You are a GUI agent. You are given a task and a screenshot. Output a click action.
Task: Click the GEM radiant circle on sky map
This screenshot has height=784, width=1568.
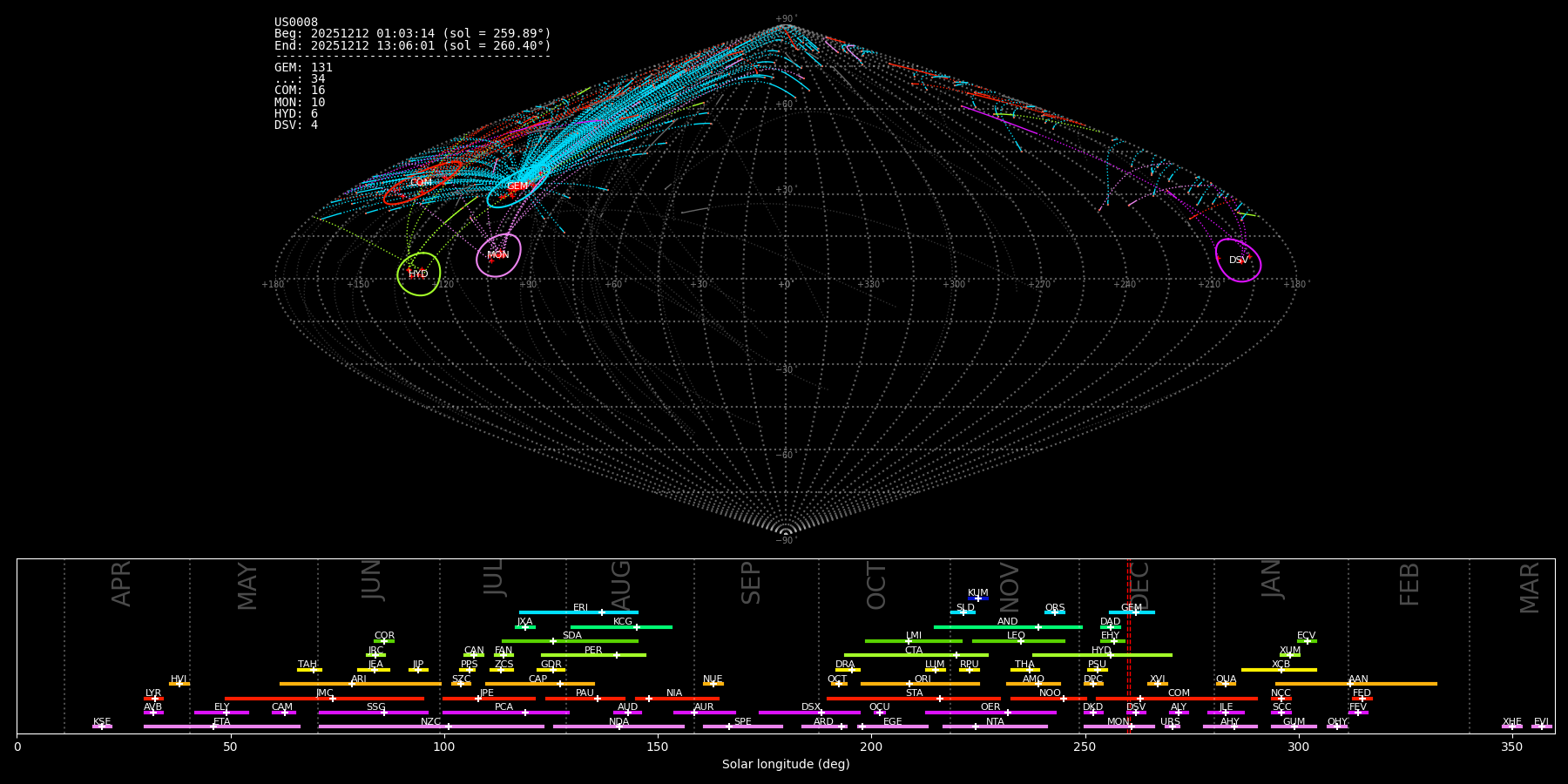point(517,186)
